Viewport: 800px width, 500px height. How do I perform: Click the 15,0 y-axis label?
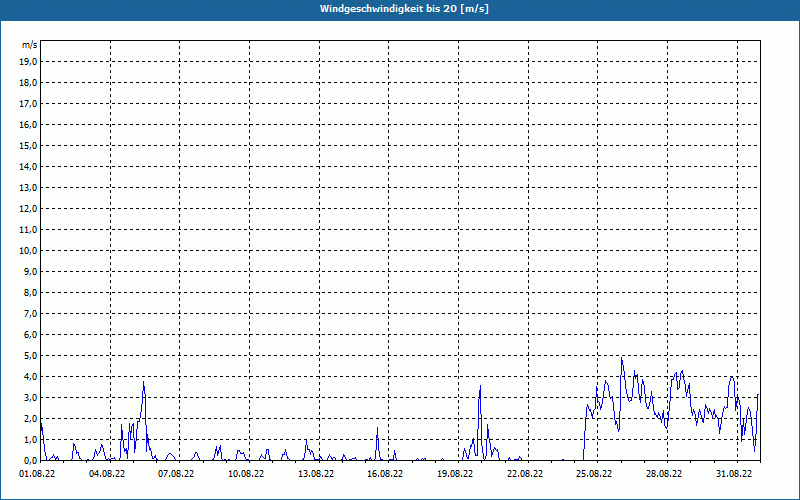28,145
